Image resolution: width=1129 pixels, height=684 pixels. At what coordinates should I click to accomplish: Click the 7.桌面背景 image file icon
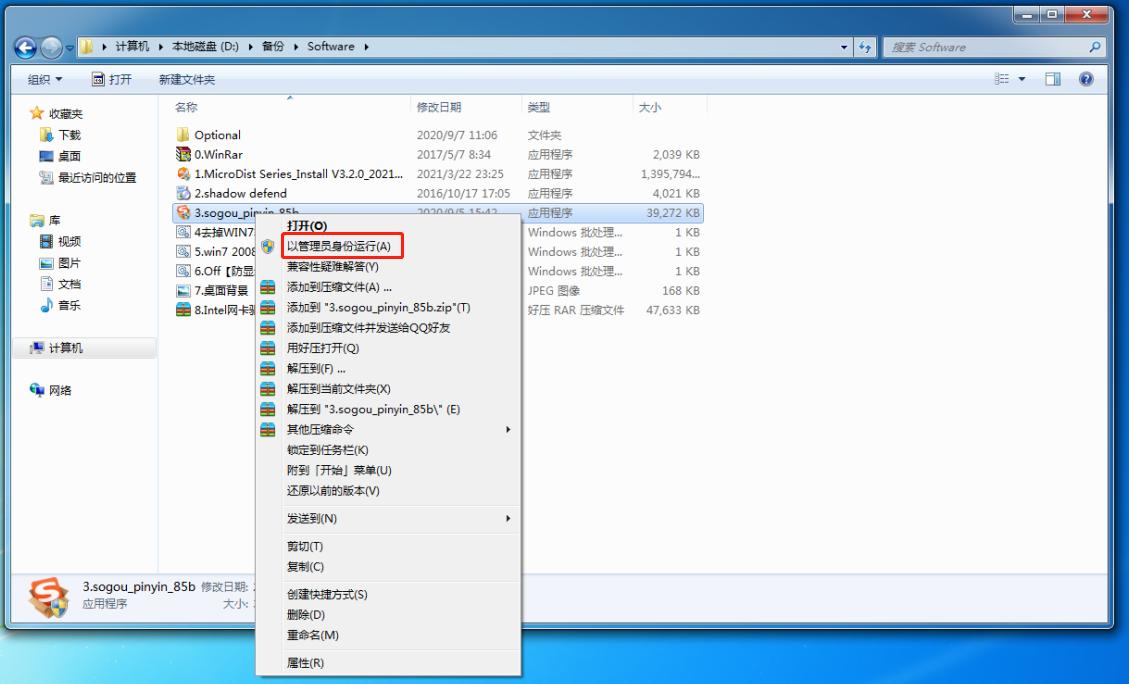coord(183,291)
